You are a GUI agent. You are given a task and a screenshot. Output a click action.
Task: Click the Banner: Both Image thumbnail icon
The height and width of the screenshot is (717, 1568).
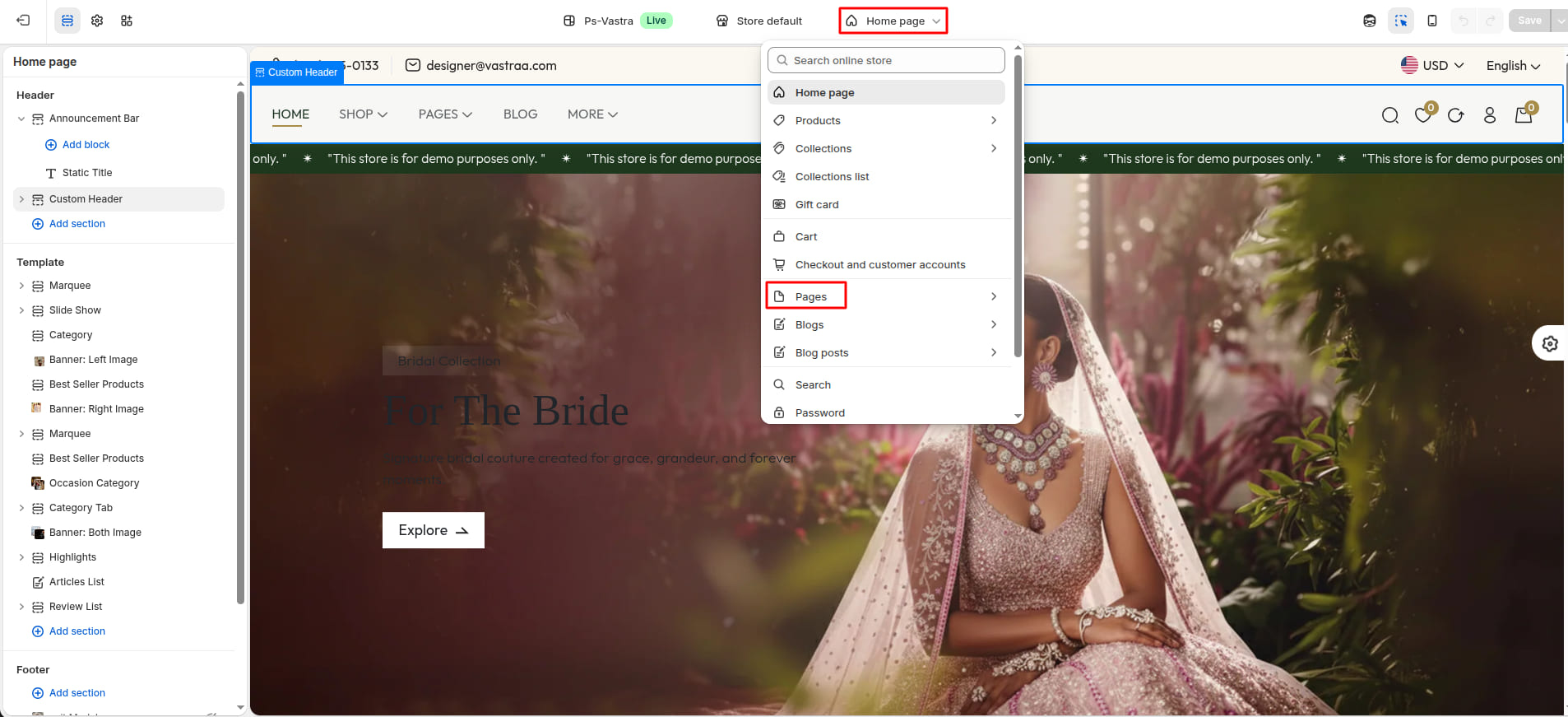point(38,533)
